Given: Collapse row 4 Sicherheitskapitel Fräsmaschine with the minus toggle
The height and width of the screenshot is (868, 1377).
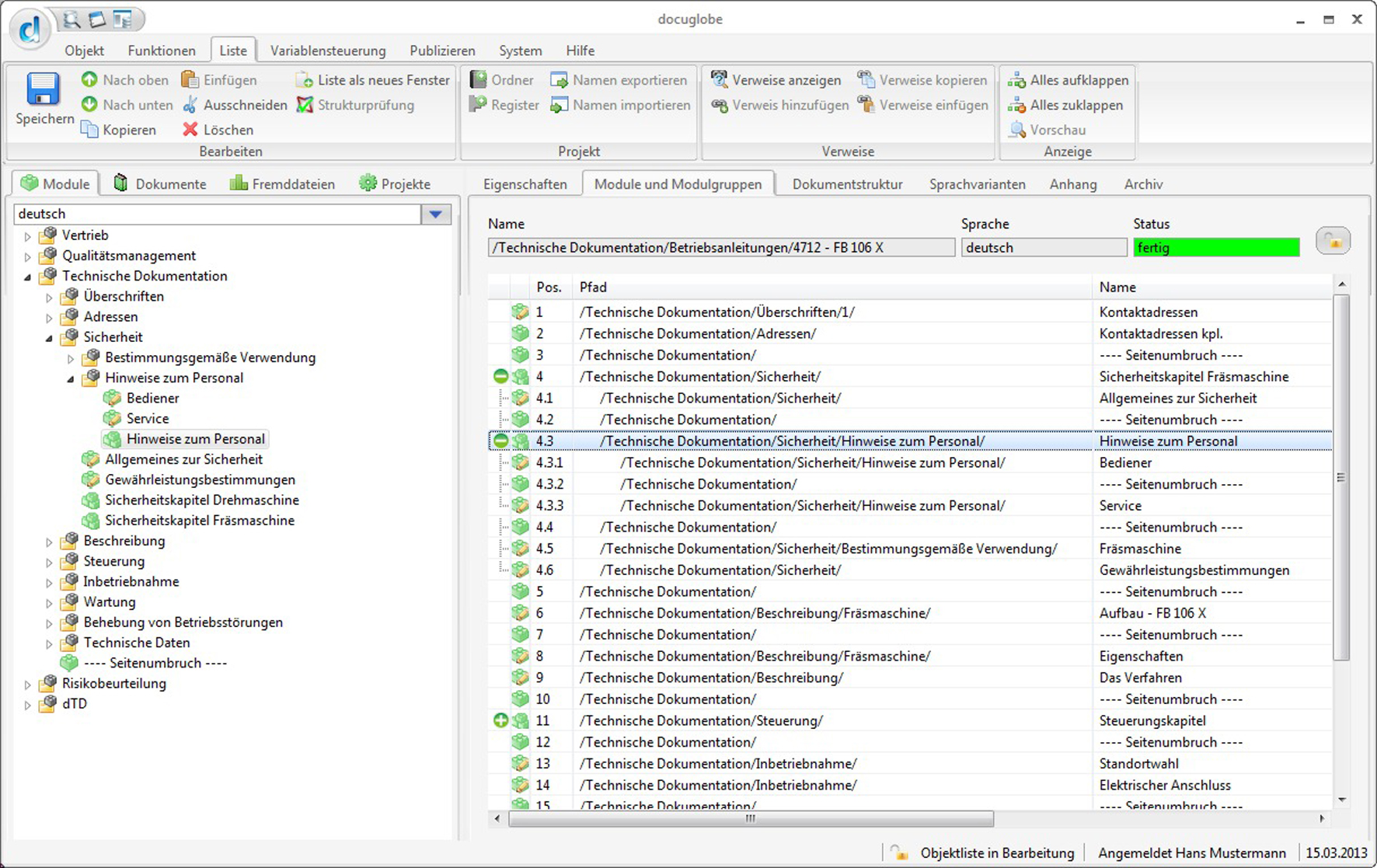Looking at the screenshot, I should [501, 377].
